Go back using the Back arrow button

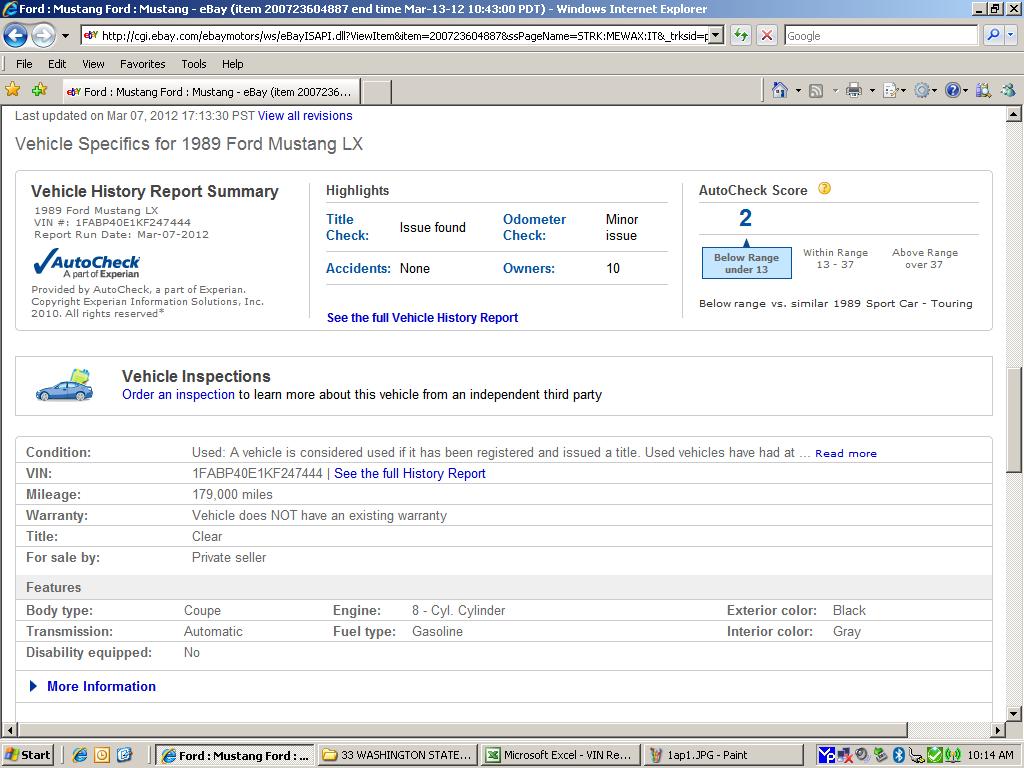click(x=16, y=35)
